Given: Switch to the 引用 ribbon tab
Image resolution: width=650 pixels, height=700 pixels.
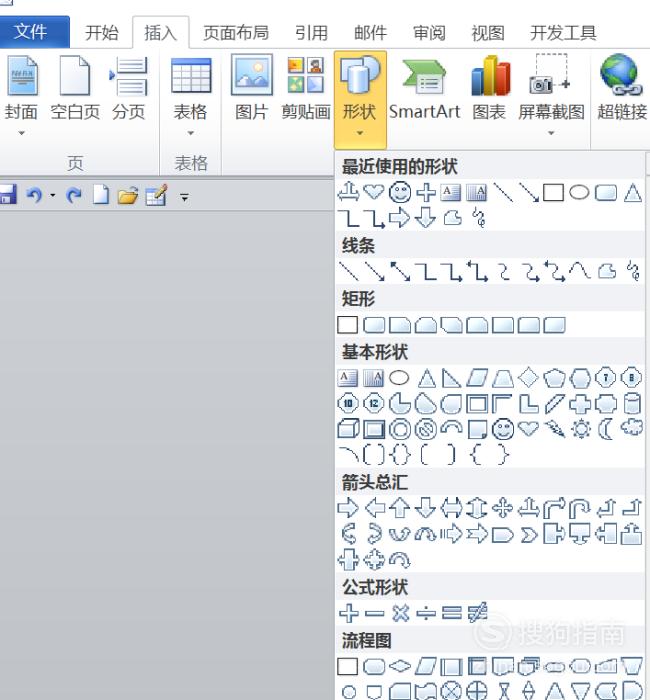Looking at the screenshot, I should 311,33.
